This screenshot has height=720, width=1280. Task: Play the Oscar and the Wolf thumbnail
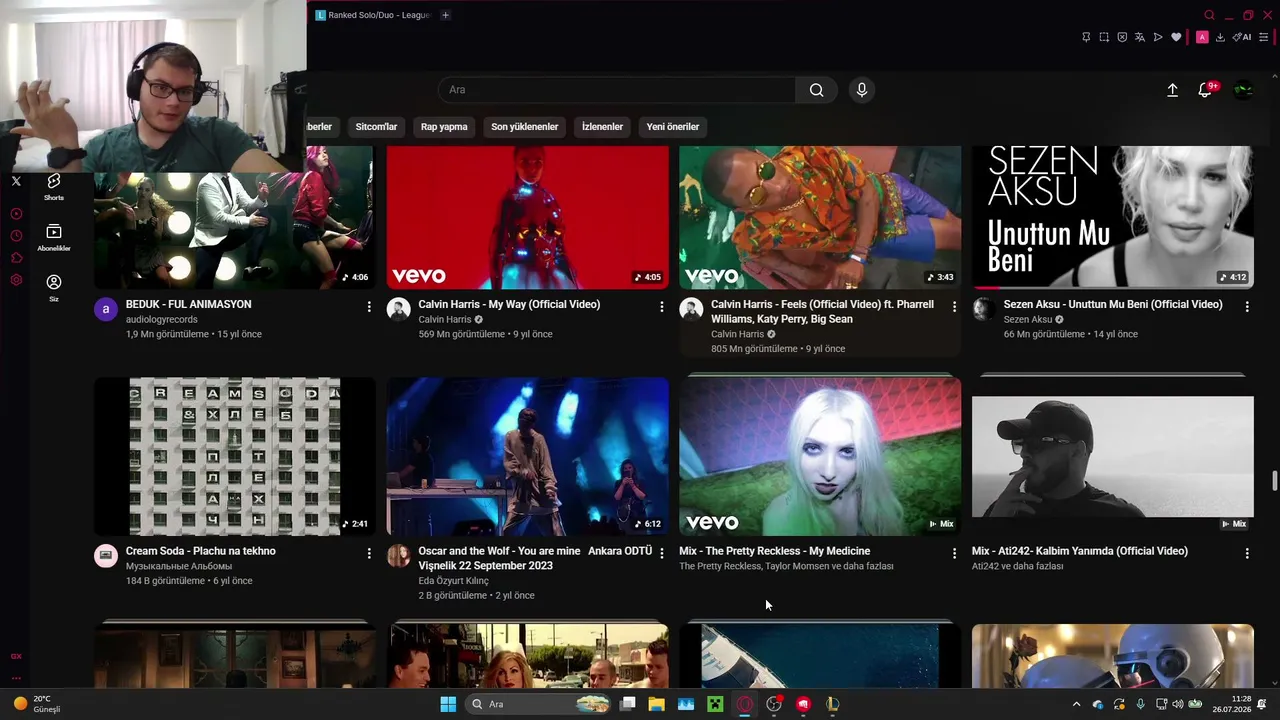pyautogui.click(x=528, y=456)
